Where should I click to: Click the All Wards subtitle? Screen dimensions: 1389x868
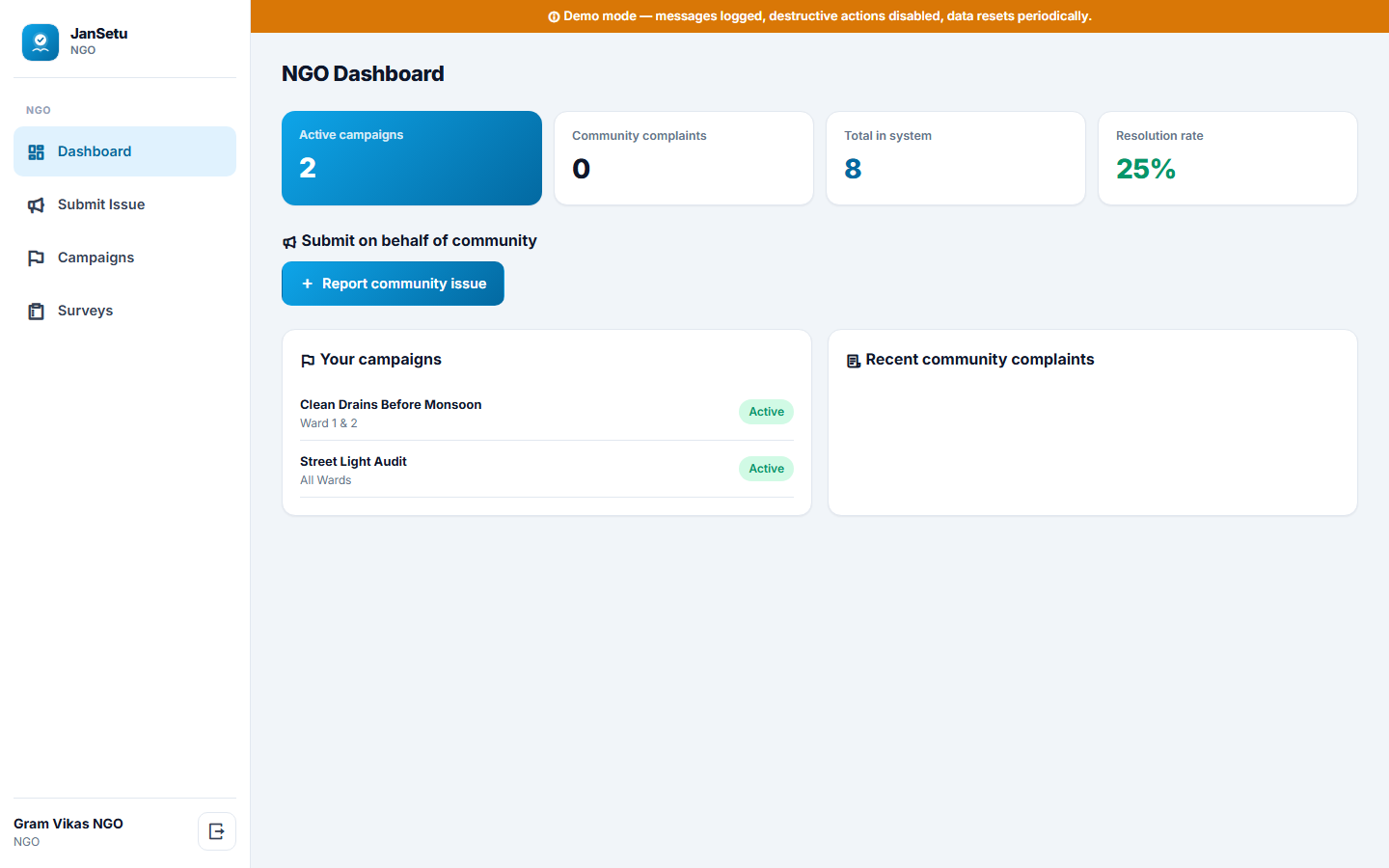coord(326,480)
